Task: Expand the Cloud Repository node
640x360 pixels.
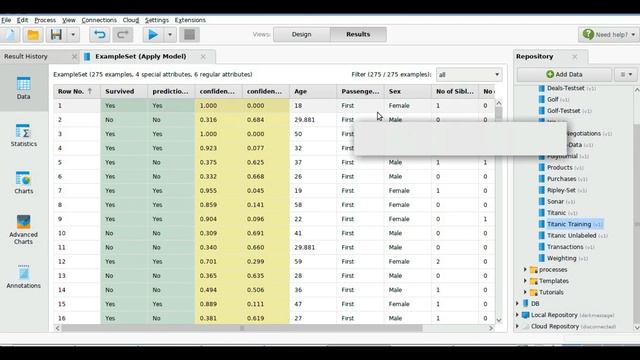Action: click(x=518, y=327)
